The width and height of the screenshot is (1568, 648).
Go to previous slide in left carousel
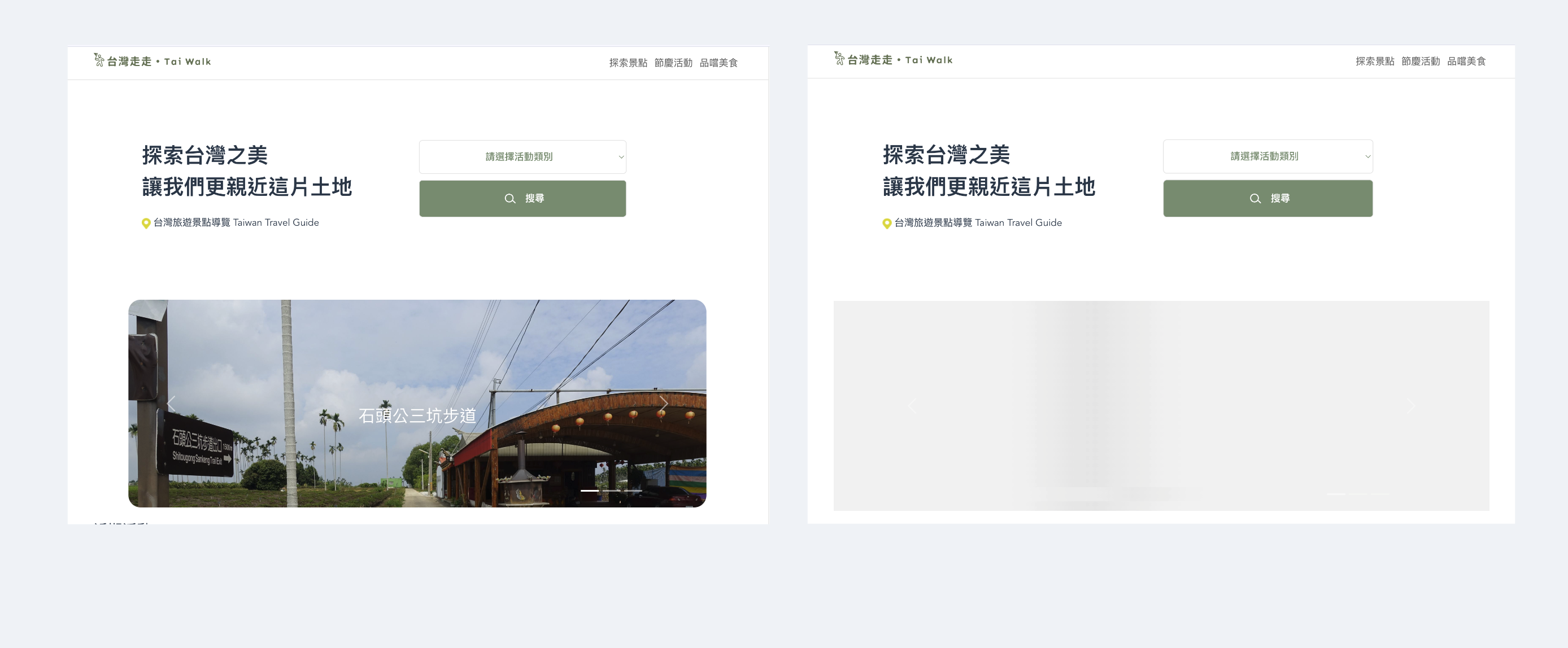pyautogui.click(x=171, y=404)
